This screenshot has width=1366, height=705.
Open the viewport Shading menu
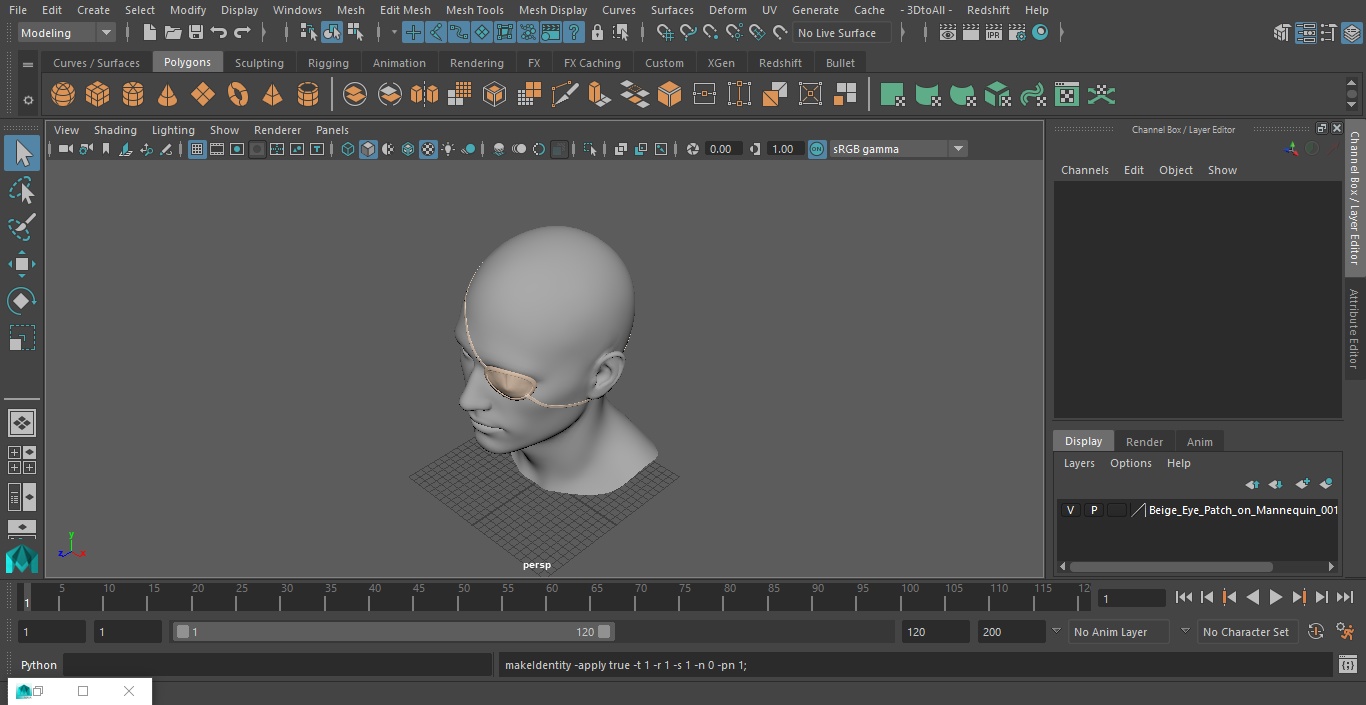(115, 130)
